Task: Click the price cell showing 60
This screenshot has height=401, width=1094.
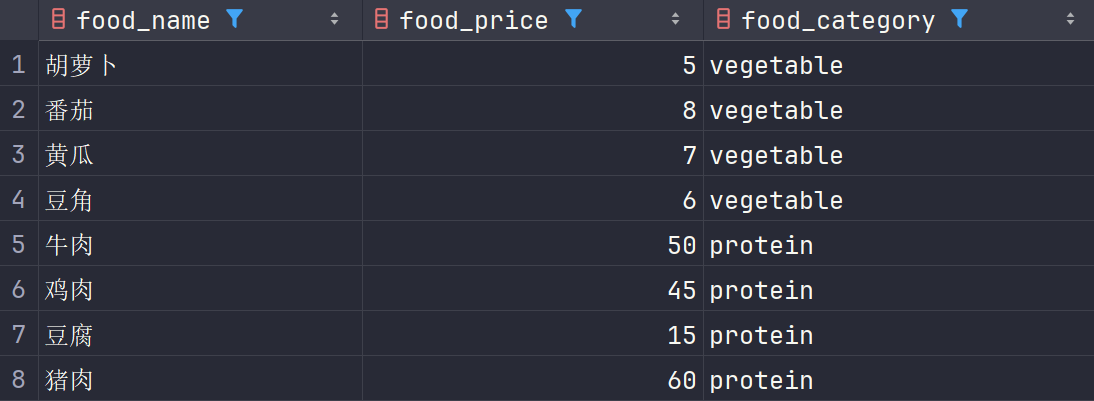Action: [681, 380]
